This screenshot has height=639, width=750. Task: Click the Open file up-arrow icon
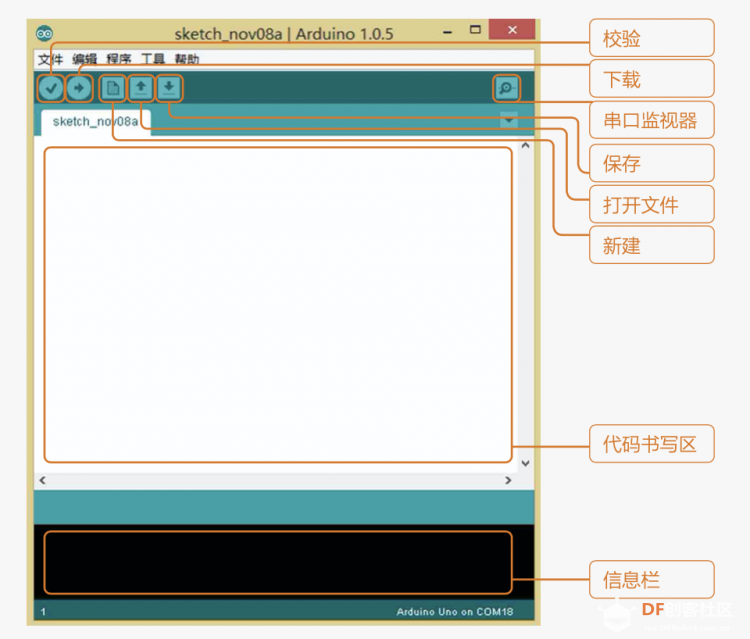pos(141,88)
